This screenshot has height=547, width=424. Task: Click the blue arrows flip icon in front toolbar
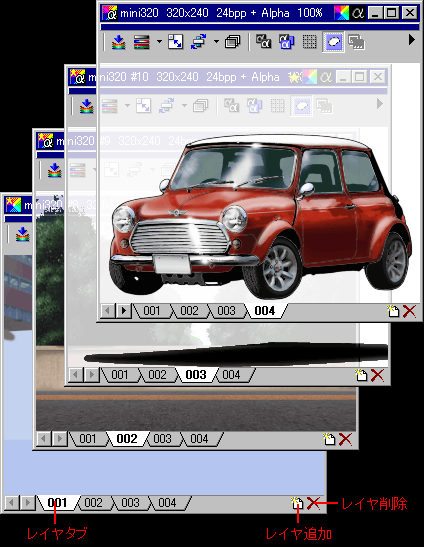199,42
